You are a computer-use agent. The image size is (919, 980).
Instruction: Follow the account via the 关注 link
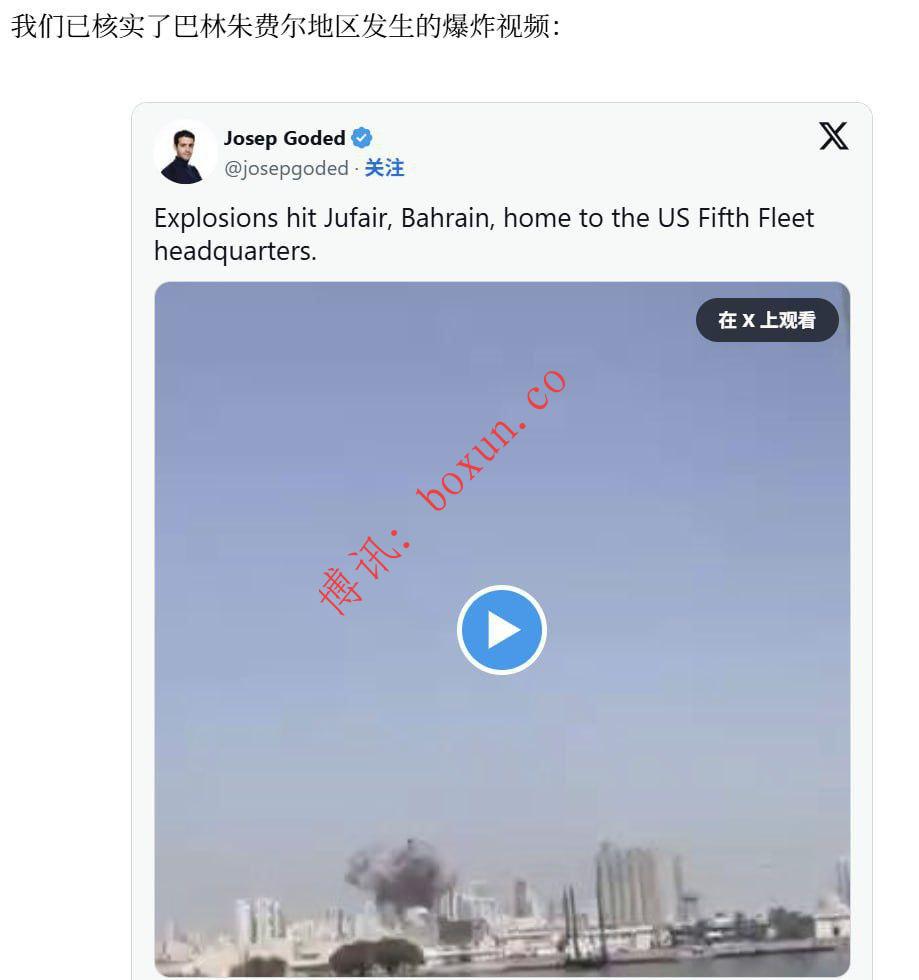[384, 168]
